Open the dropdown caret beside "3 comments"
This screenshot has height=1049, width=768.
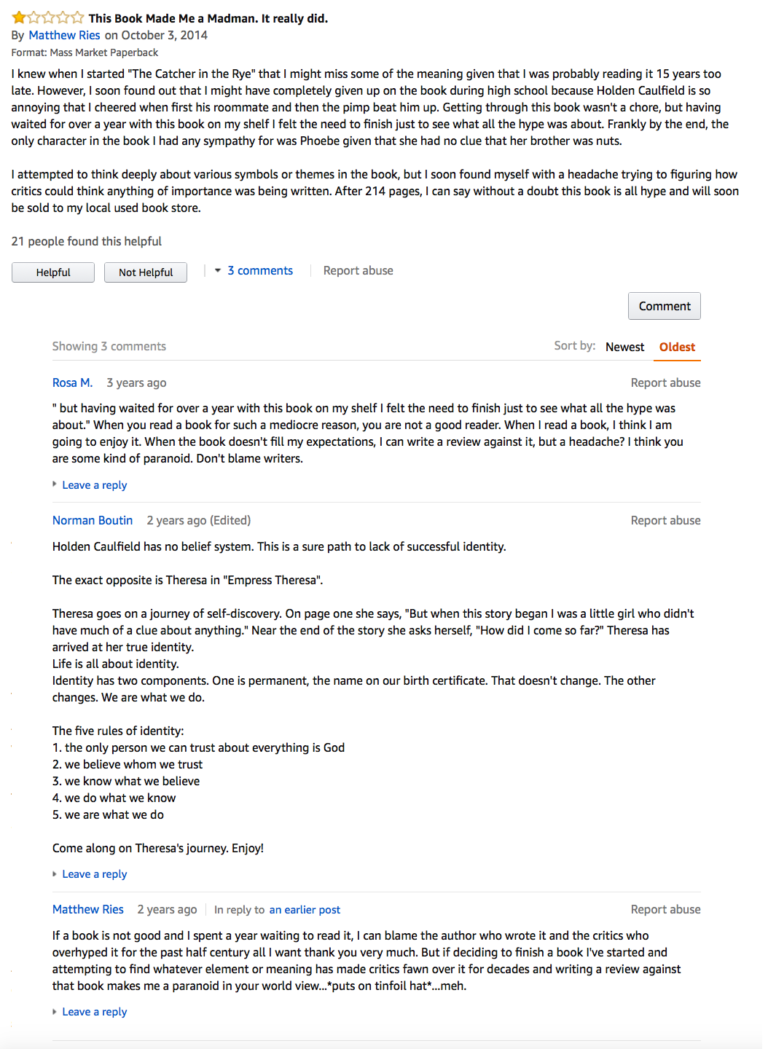pos(218,270)
